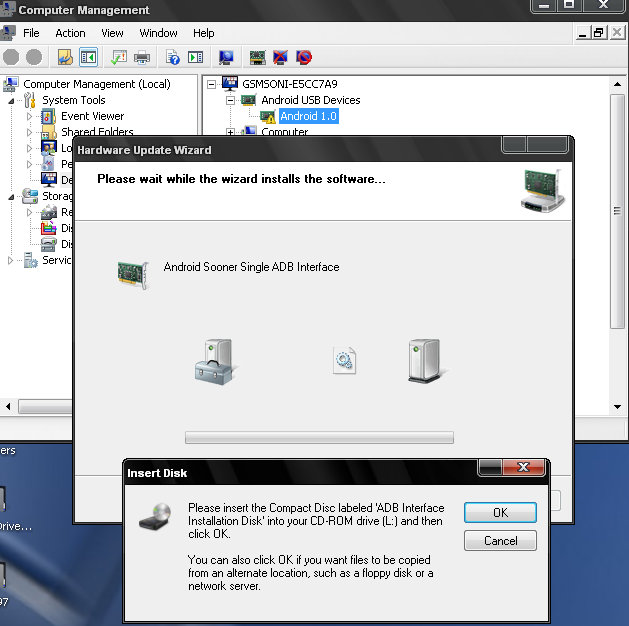Collapse the GSMSONI-E5CC7A9 root node
This screenshot has width=629, height=626.
point(212,84)
